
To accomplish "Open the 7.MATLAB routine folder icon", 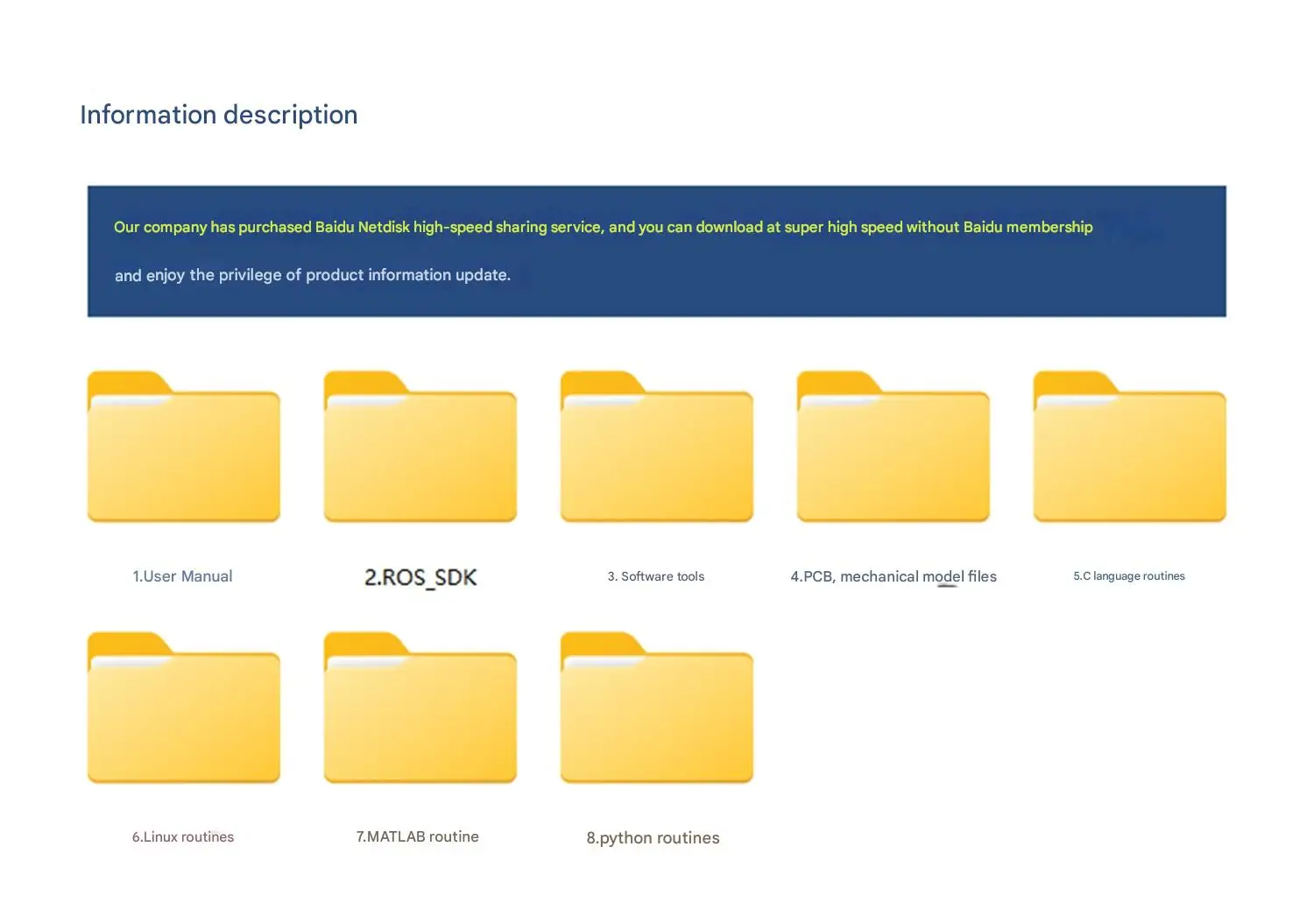I will [420, 708].
